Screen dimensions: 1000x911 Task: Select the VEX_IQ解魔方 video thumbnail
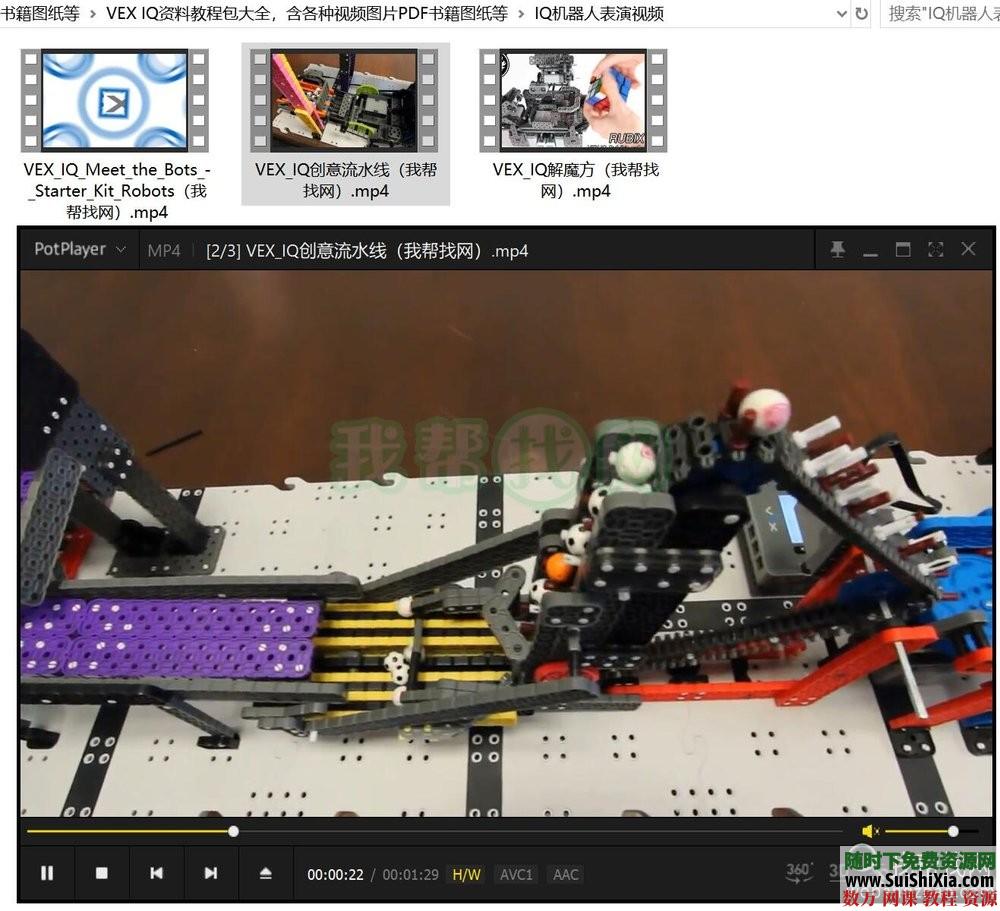coord(574,102)
